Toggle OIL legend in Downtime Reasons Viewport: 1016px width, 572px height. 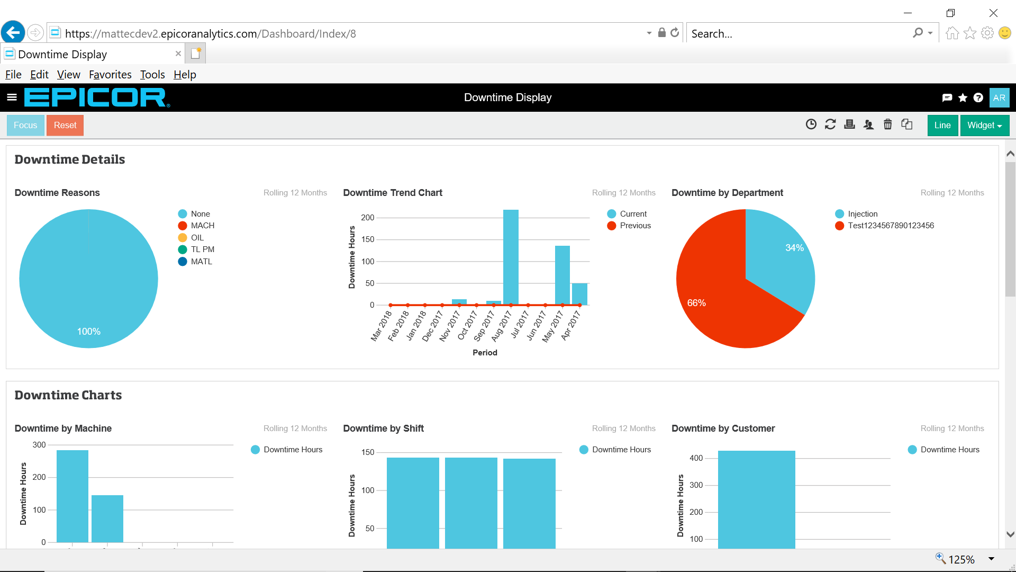click(191, 238)
